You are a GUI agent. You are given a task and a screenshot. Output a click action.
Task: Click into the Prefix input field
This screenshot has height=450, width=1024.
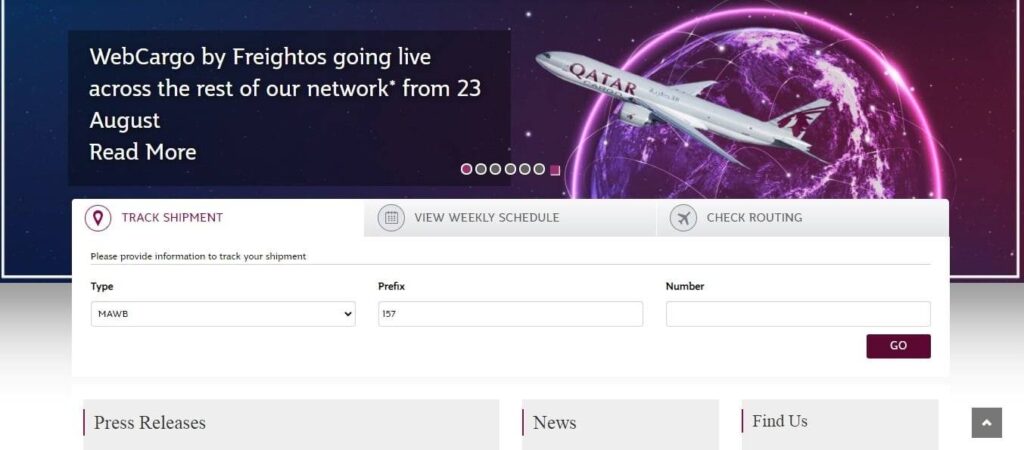pyautogui.click(x=511, y=313)
